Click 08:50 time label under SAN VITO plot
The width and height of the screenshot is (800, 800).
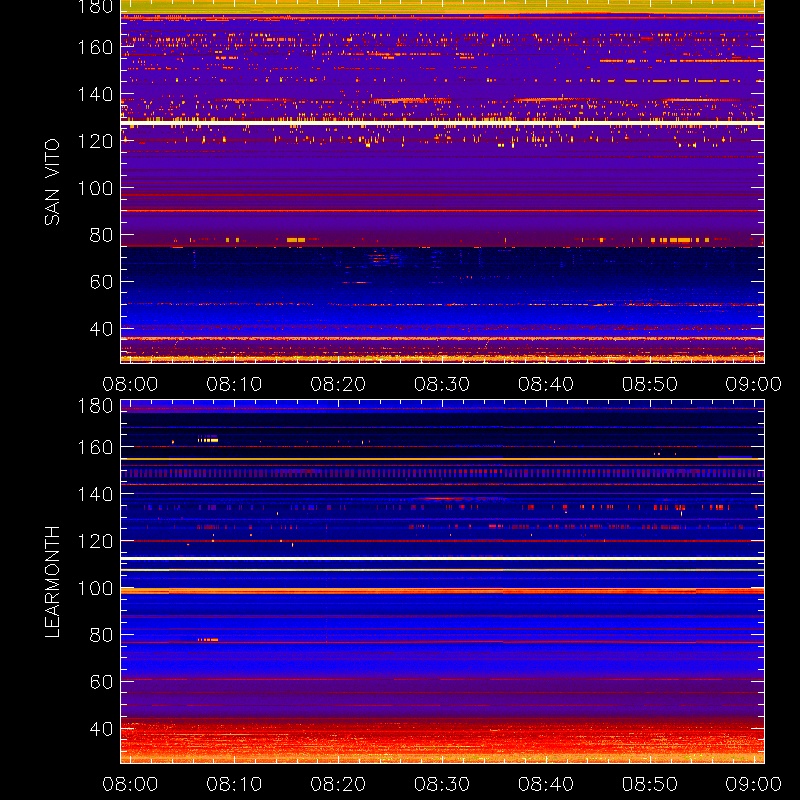(649, 384)
